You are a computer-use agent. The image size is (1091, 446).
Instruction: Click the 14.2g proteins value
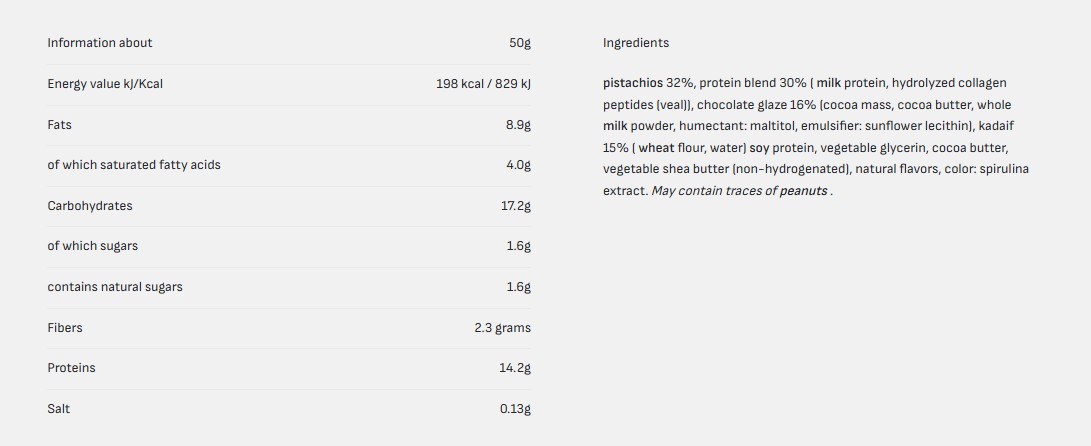515,368
